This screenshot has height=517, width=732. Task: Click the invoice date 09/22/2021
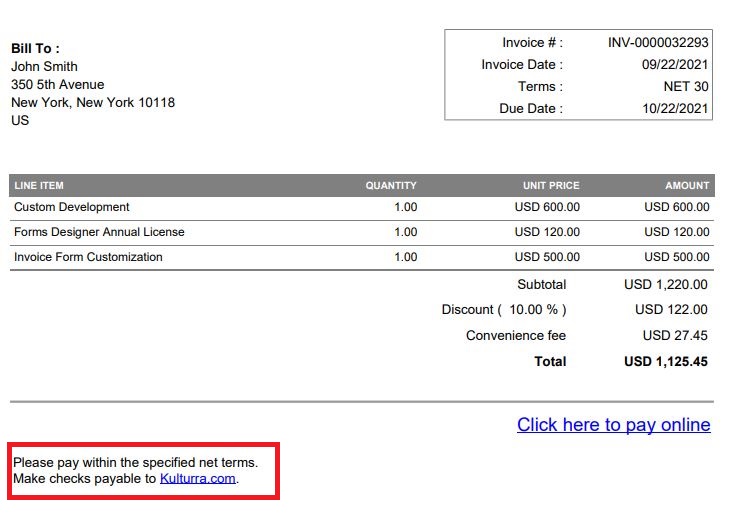coord(675,65)
